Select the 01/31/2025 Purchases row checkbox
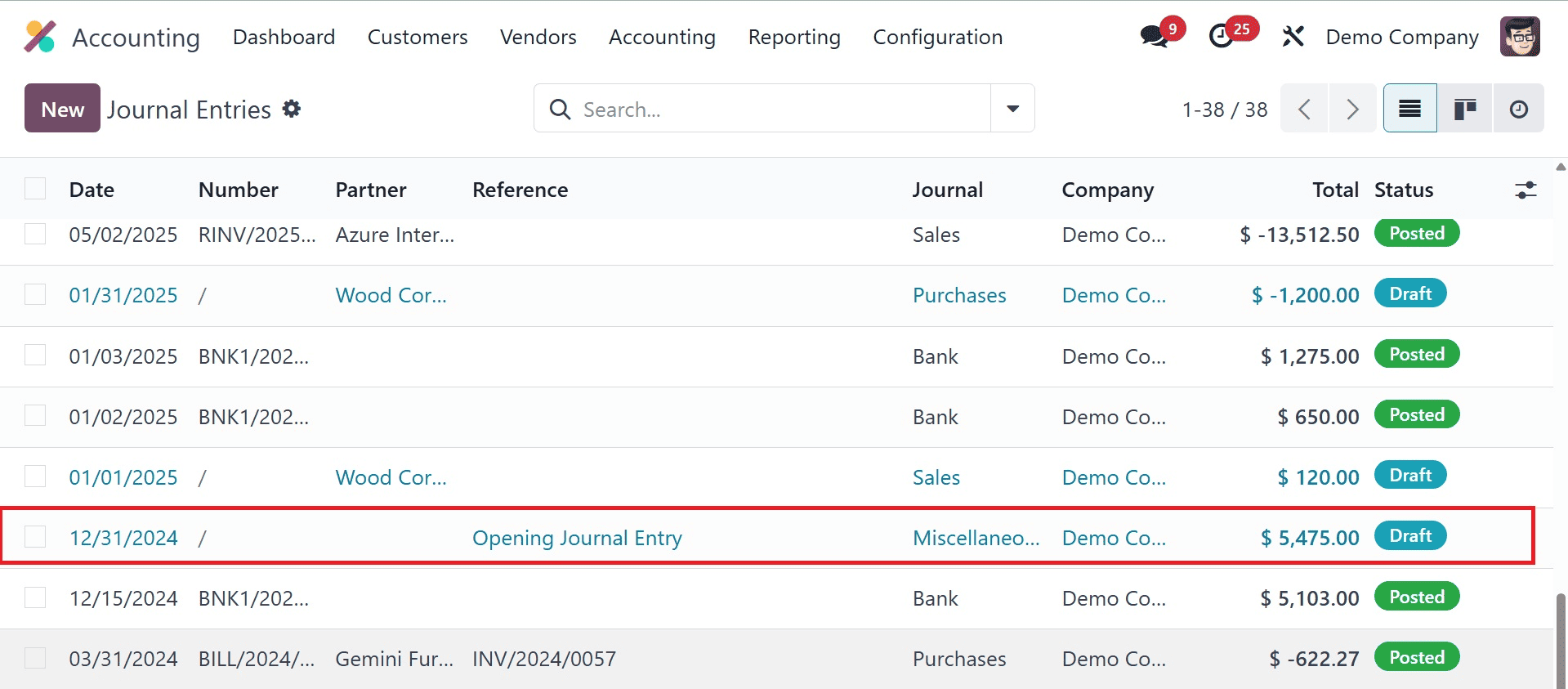Screen dimensions: 1568x689 click(x=35, y=294)
